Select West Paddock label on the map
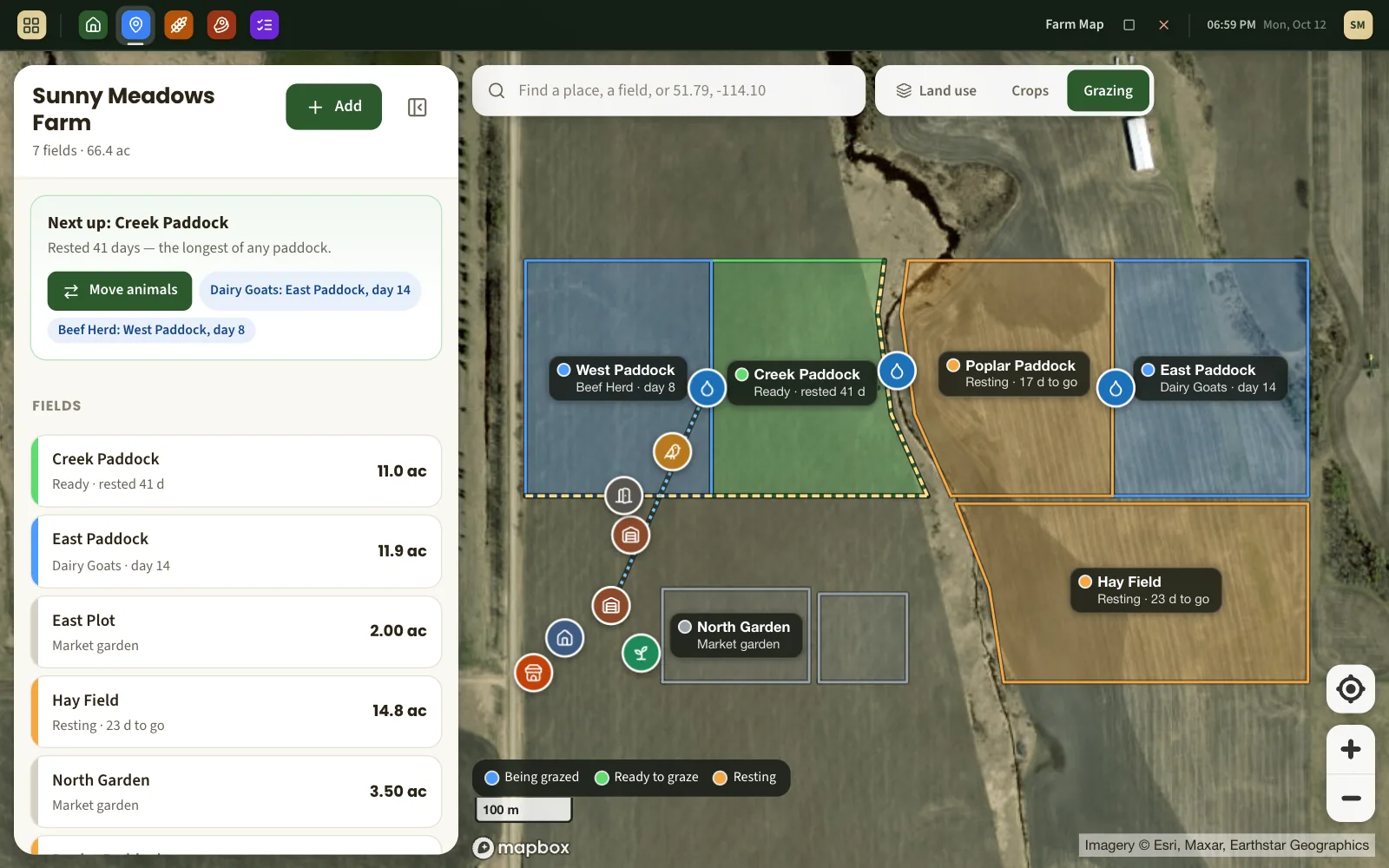The width and height of the screenshot is (1389, 868). [617, 378]
